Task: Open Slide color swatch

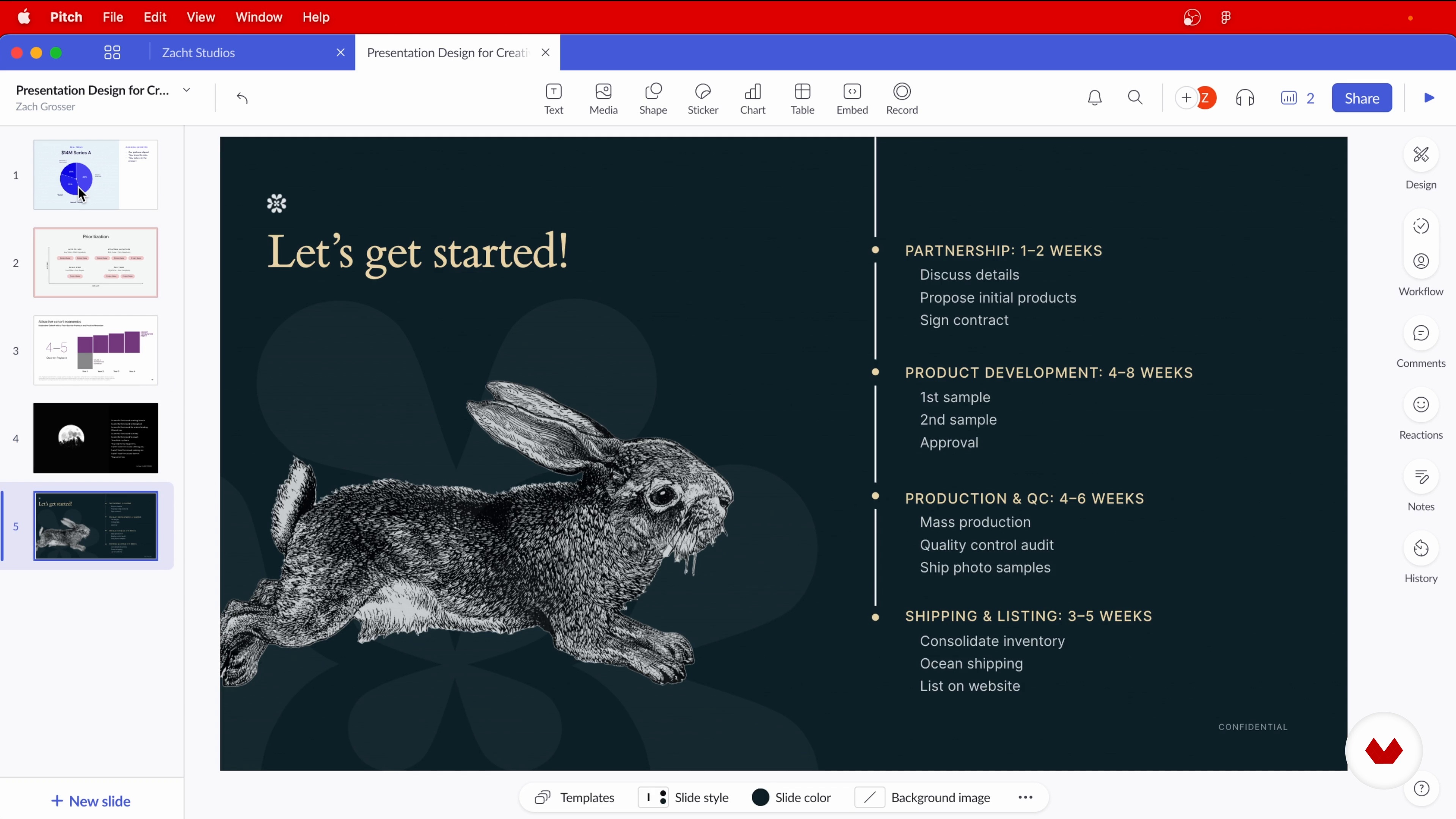Action: [x=791, y=797]
